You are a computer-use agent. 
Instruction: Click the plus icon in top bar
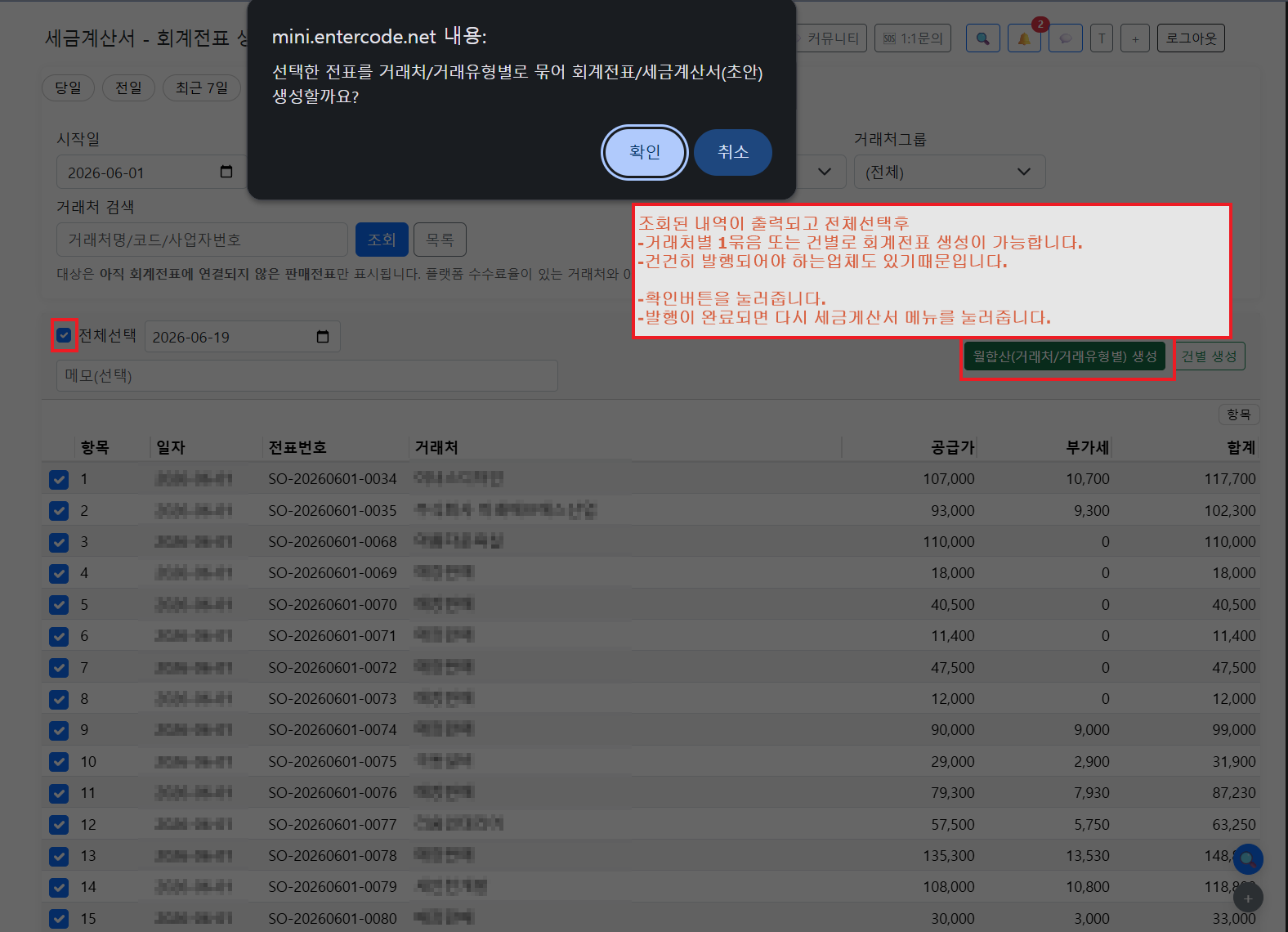coord(1135,38)
